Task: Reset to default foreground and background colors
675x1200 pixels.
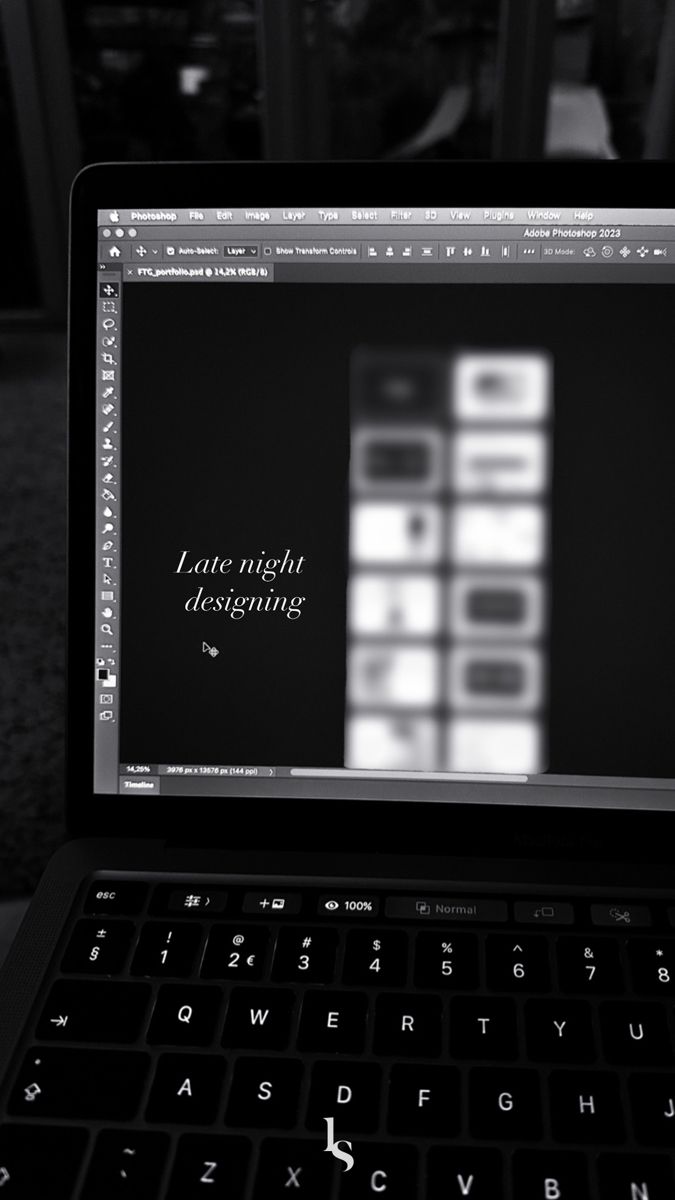Action: (x=101, y=662)
